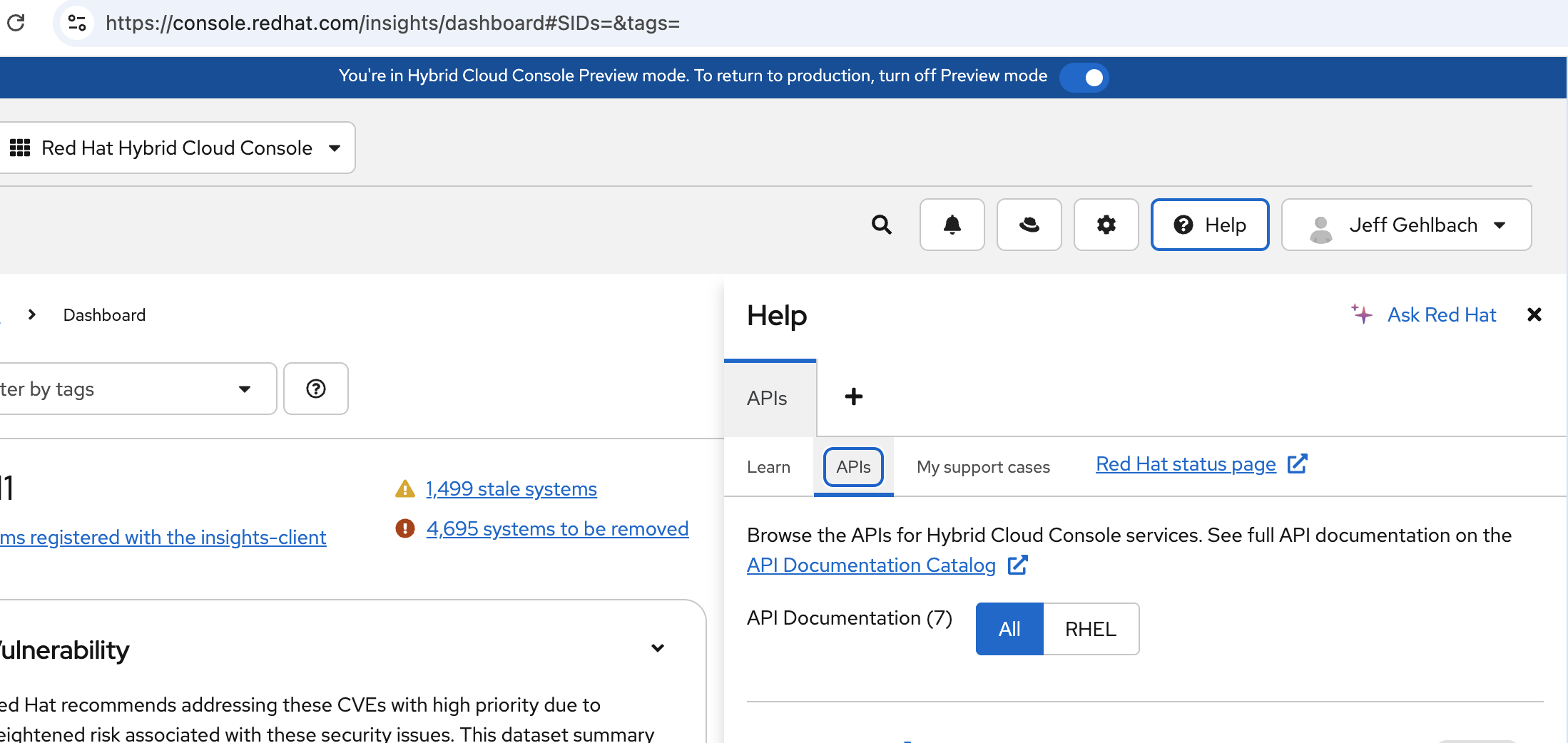
Task: Click external link icon beside API Catalog
Action: click(1018, 565)
